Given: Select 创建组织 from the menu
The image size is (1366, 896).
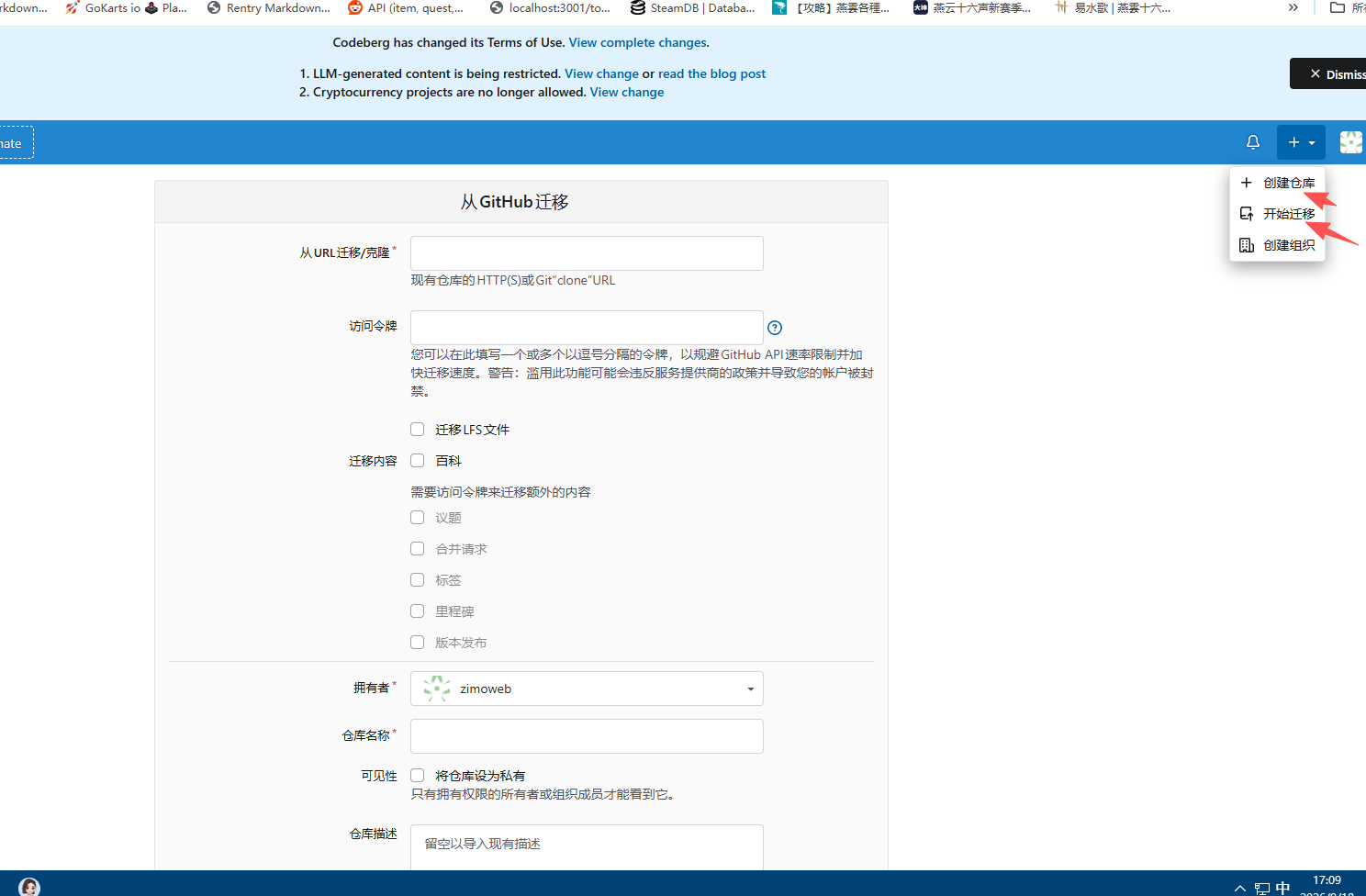Looking at the screenshot, I should tap(1277, 245).
